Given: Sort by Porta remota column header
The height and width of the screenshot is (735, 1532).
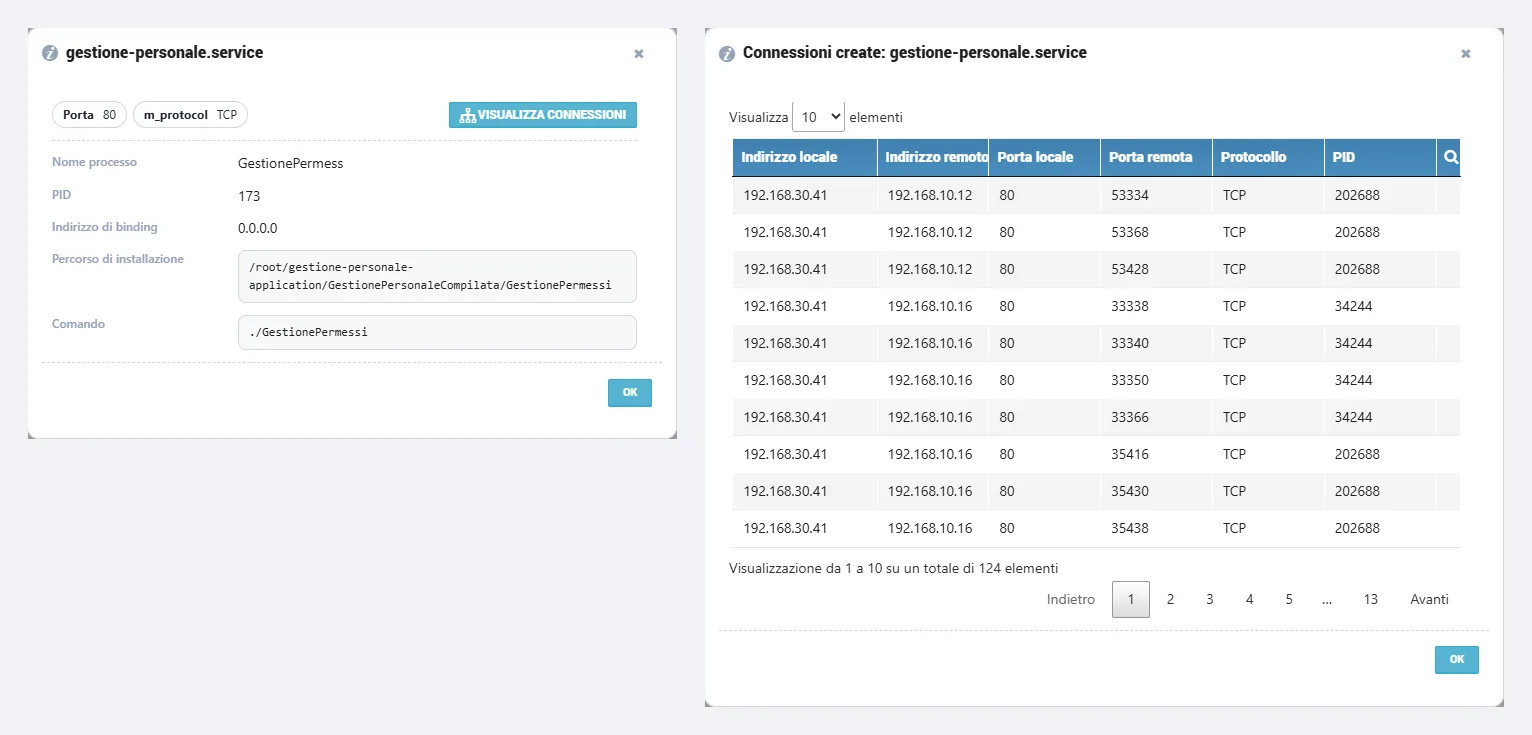Looking at the screenshot, I should click(1157, 158).
